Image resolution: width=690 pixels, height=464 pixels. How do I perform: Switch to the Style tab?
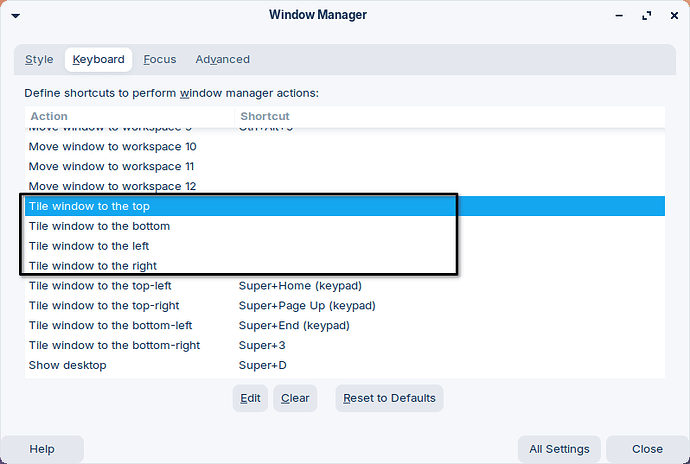click(x=40, y=59)
